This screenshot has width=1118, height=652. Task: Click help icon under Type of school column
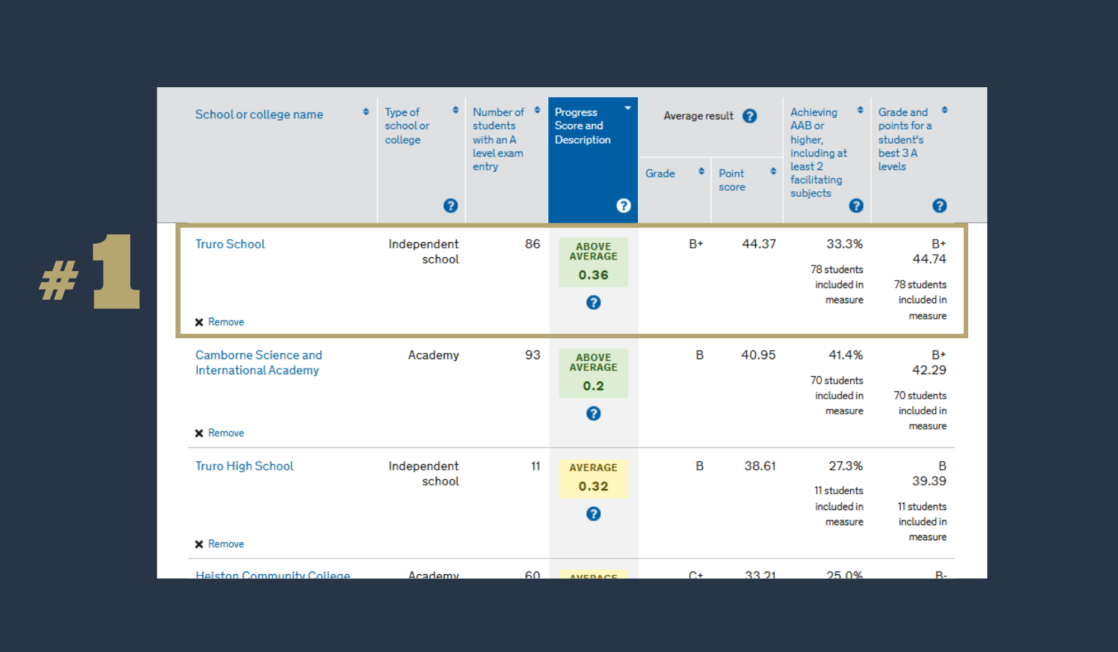coord(450,205)
